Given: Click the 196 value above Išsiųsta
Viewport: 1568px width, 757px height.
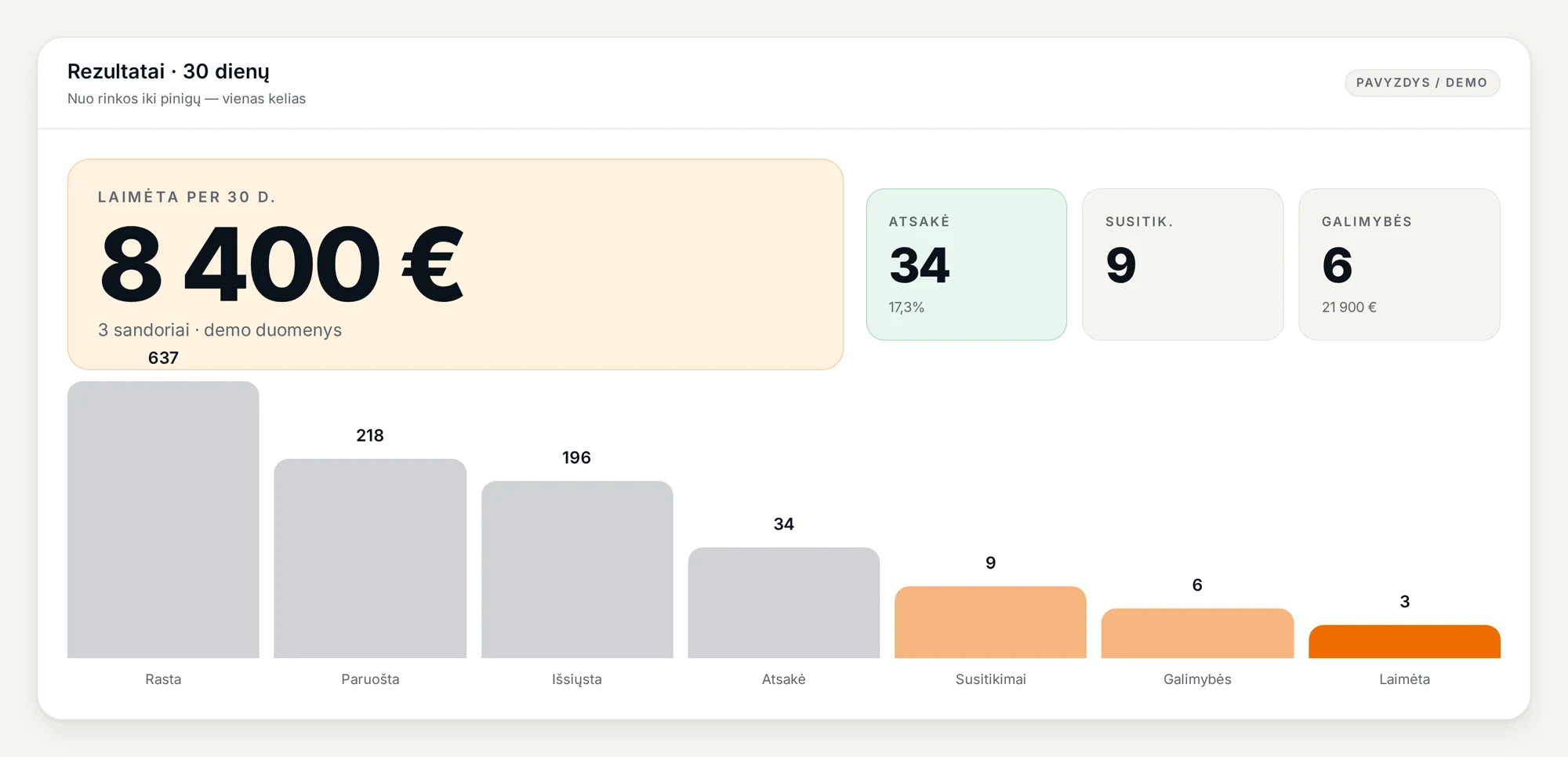Looking at the screenshot, I should tap(576, 457).
